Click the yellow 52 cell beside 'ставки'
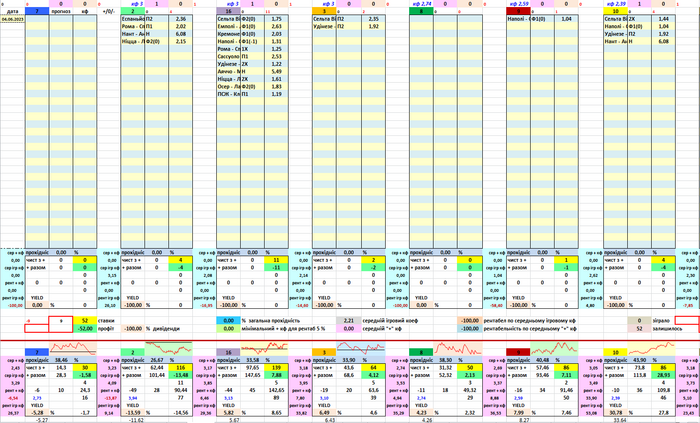700x423 pixels. pos(85,320)
